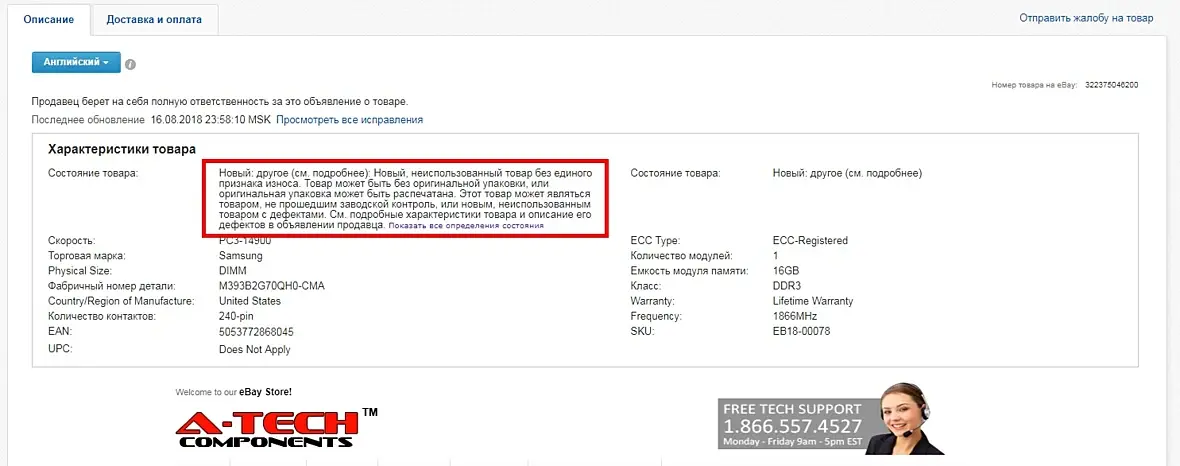This screenshot has height=466, width=1180.
Task: Click the part number M393B2G70QH0-CMA
Action: point(272,286)
